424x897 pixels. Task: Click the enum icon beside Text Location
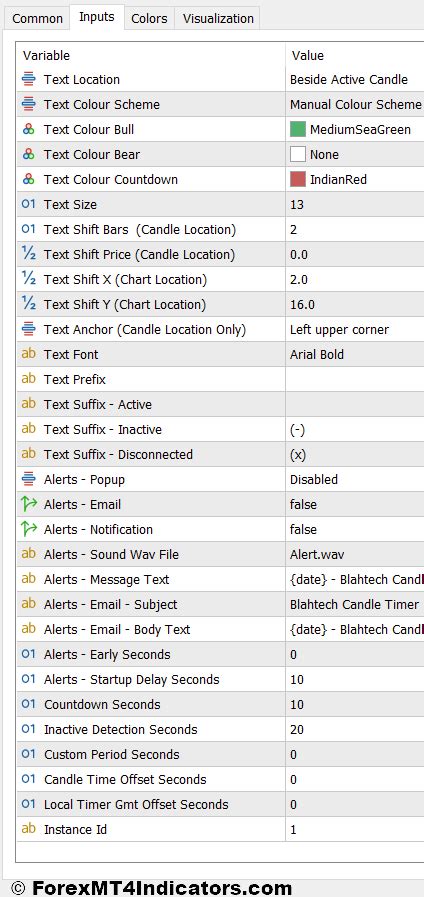29,80
